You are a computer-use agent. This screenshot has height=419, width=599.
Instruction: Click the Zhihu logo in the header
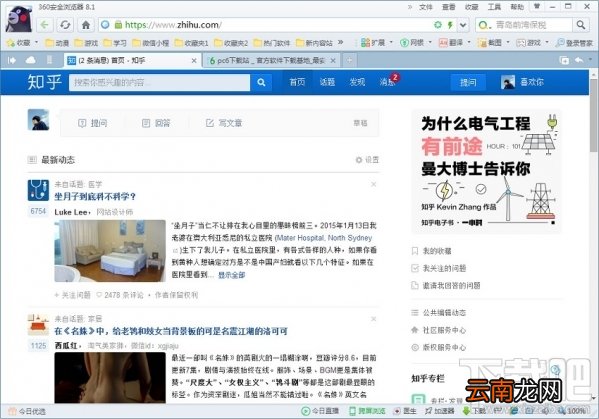44,82
